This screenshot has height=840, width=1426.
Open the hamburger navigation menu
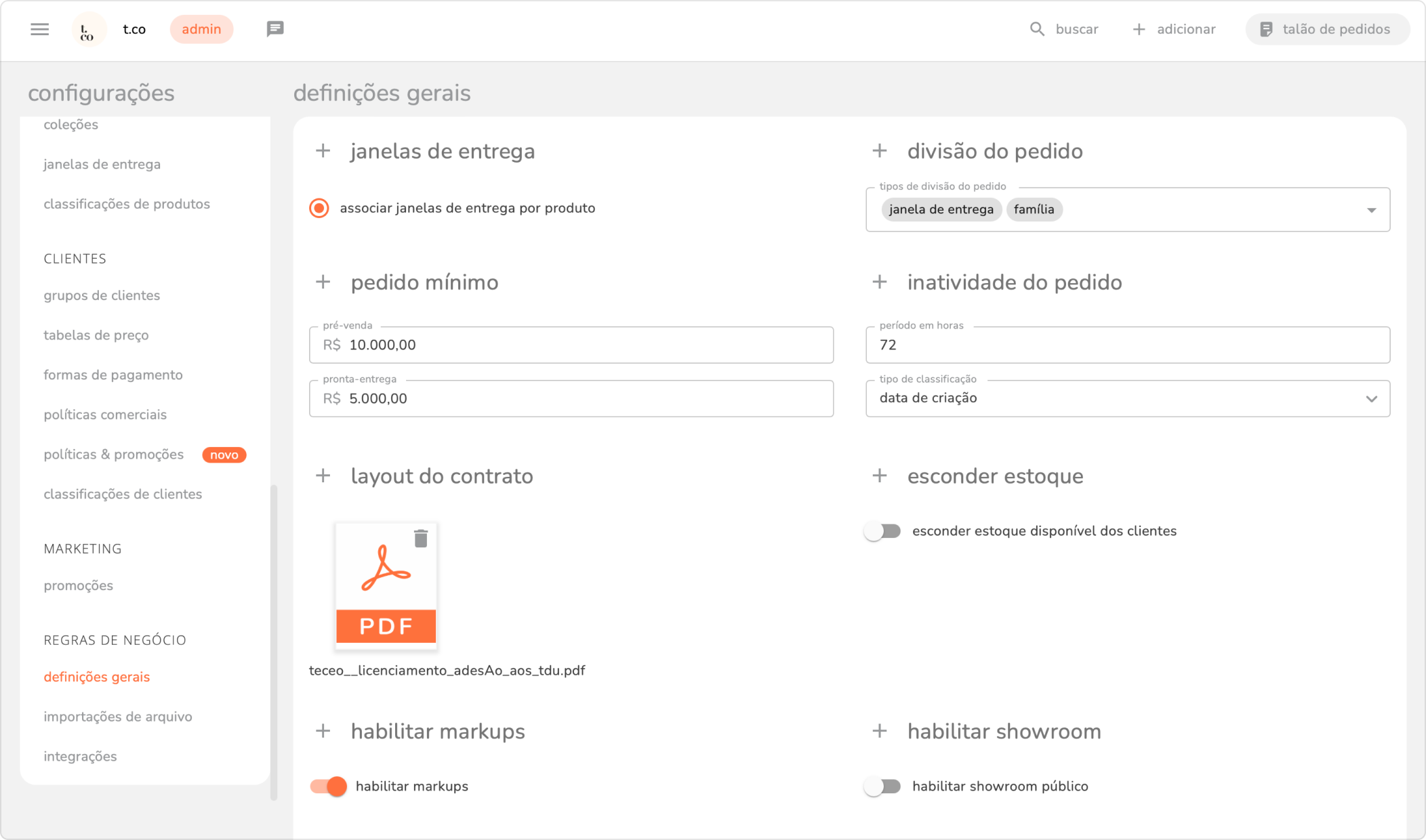(40, 29)
